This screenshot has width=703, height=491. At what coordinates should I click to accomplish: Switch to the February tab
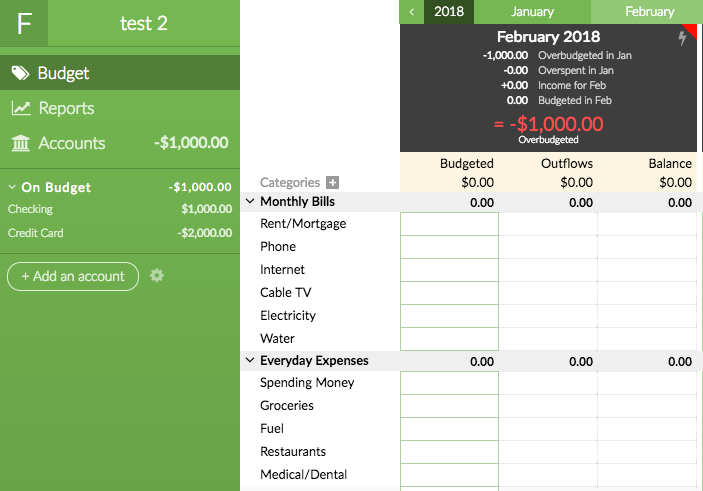[647, 12]
